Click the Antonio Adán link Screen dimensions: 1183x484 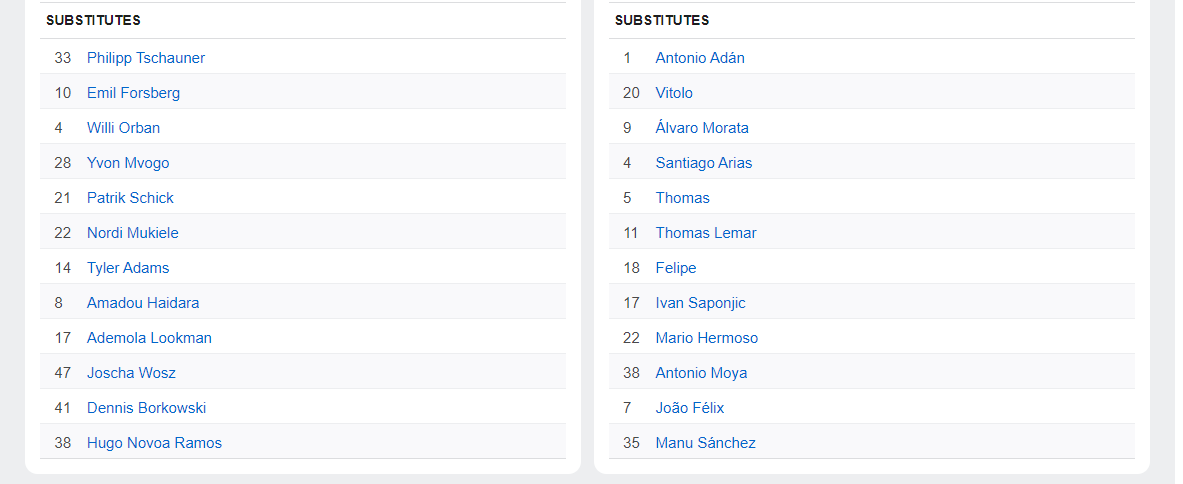[x=700, y=58]
